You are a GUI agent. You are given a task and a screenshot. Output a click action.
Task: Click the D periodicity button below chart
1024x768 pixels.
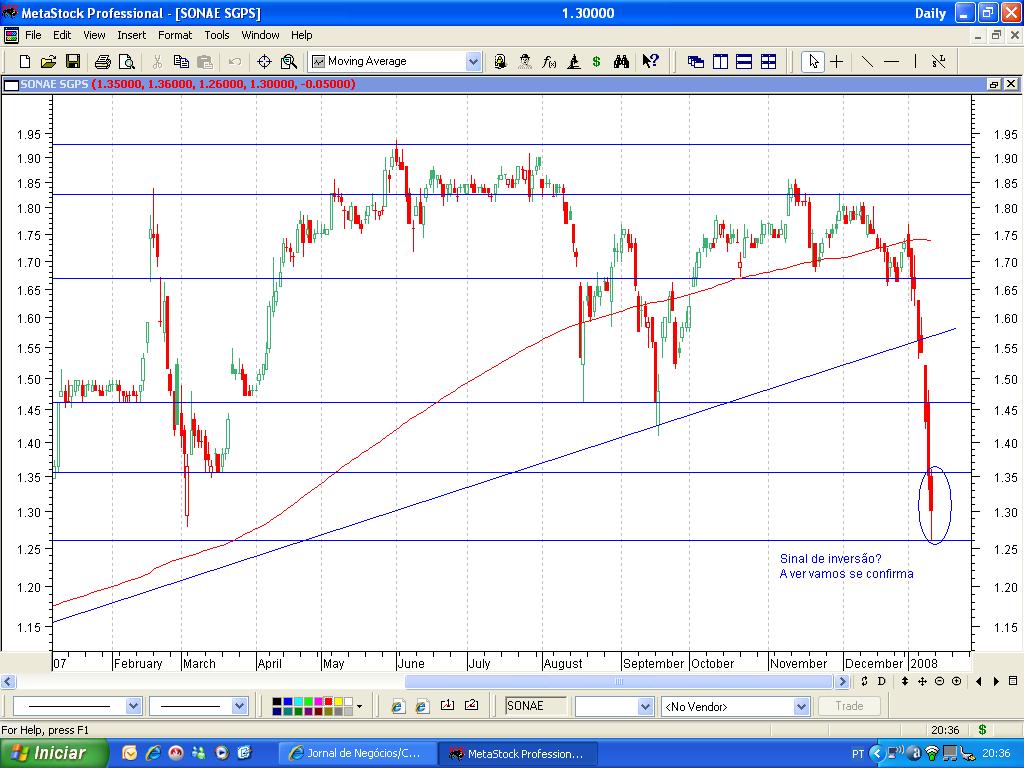882,681
